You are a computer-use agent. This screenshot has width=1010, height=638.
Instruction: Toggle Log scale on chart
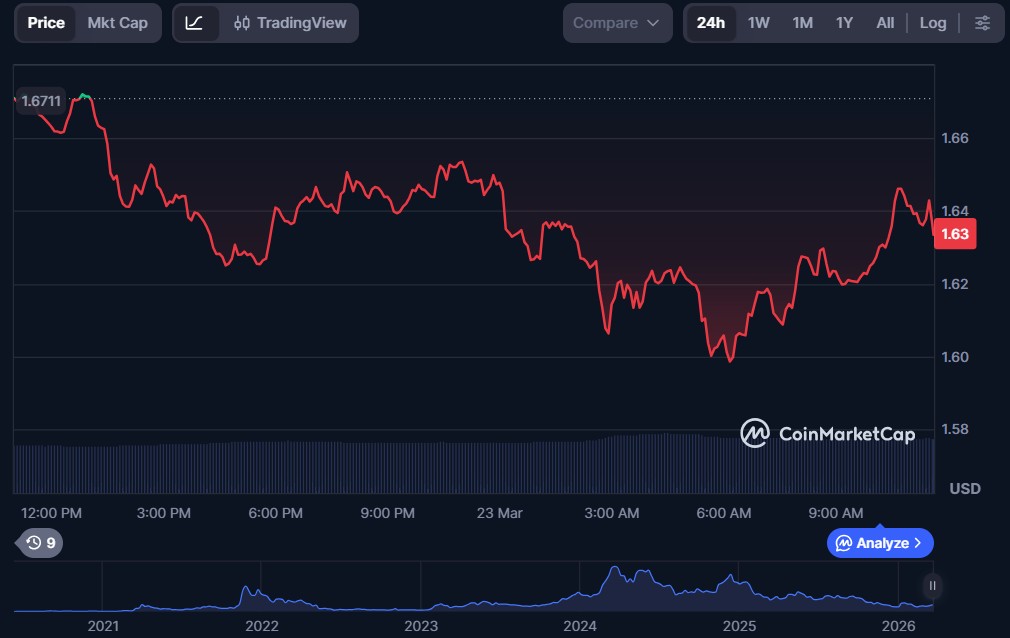[x=932, y=23]
